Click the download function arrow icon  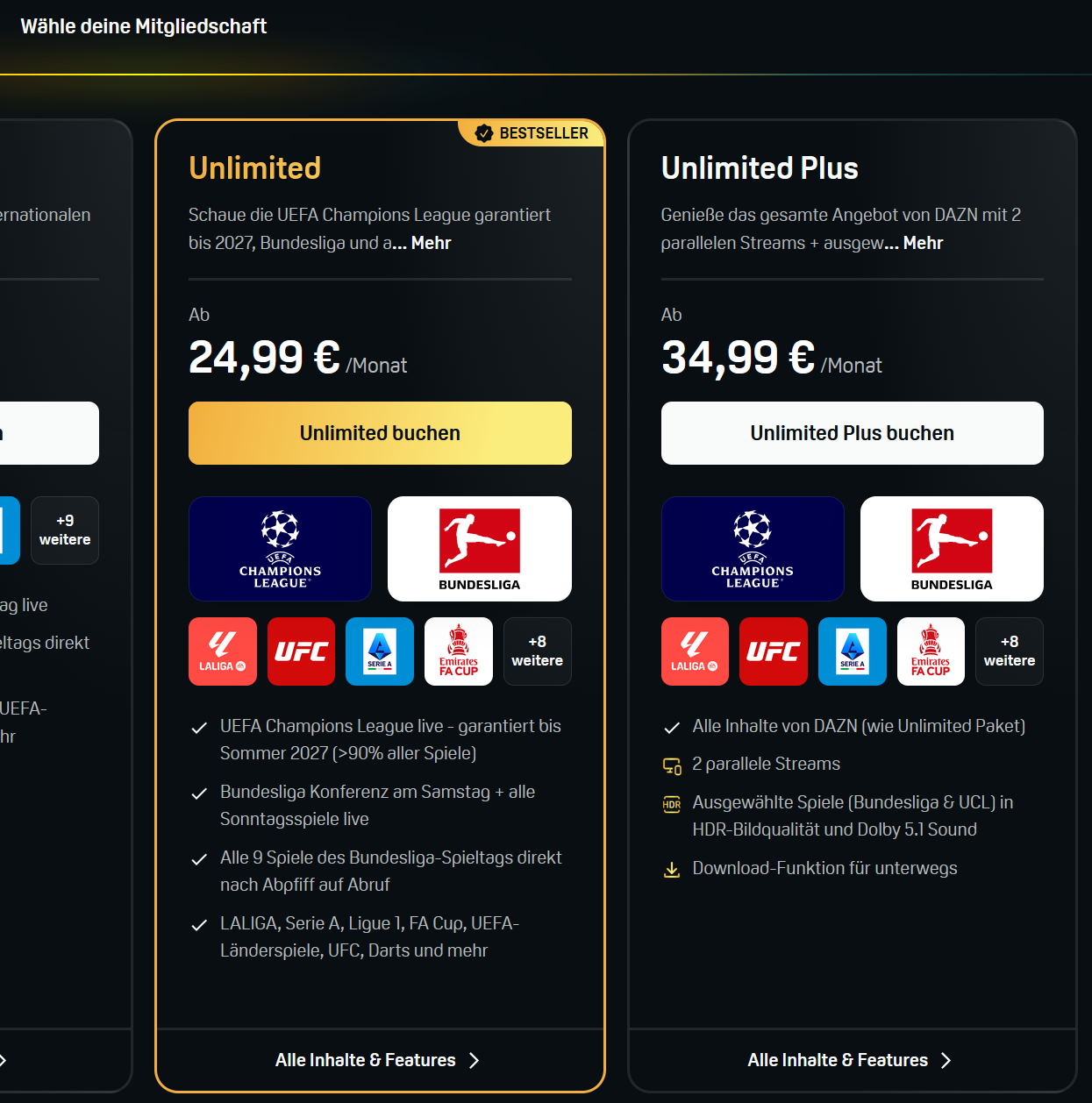coord(672,869)
